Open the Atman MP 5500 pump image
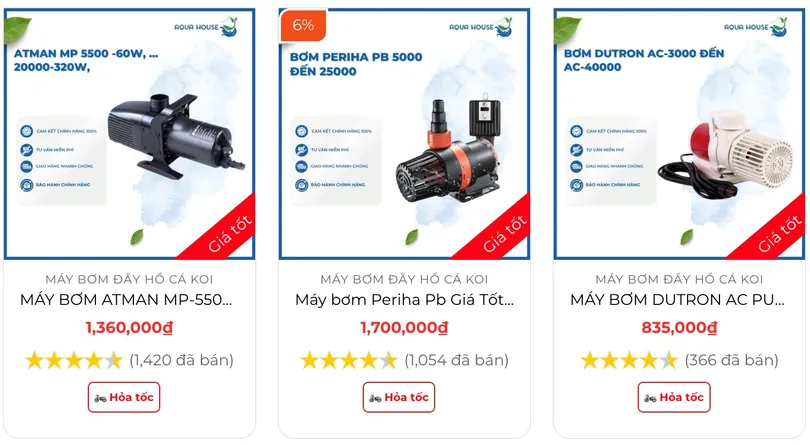 pyautogui.click(x=129, y=134)
